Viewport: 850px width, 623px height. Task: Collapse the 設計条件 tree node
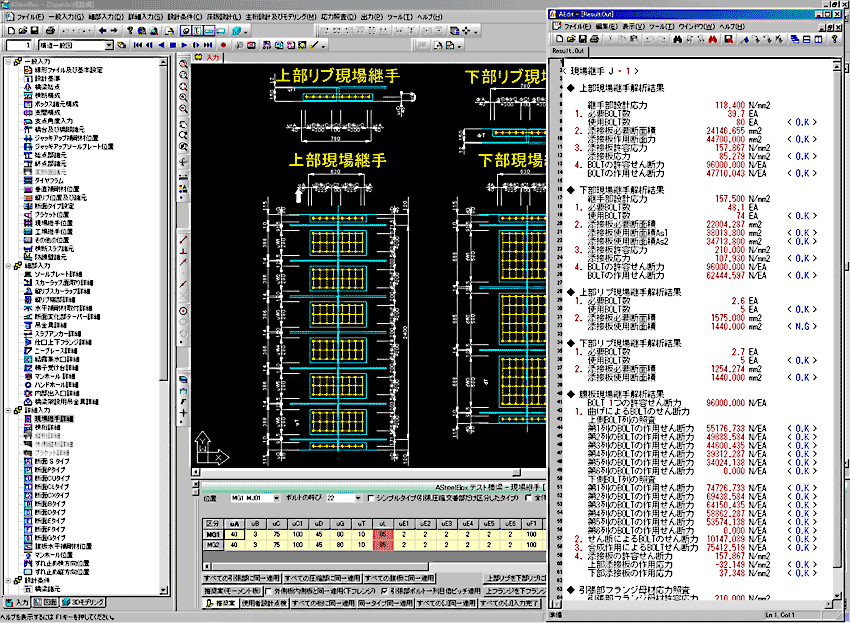[x=9, y=580]
